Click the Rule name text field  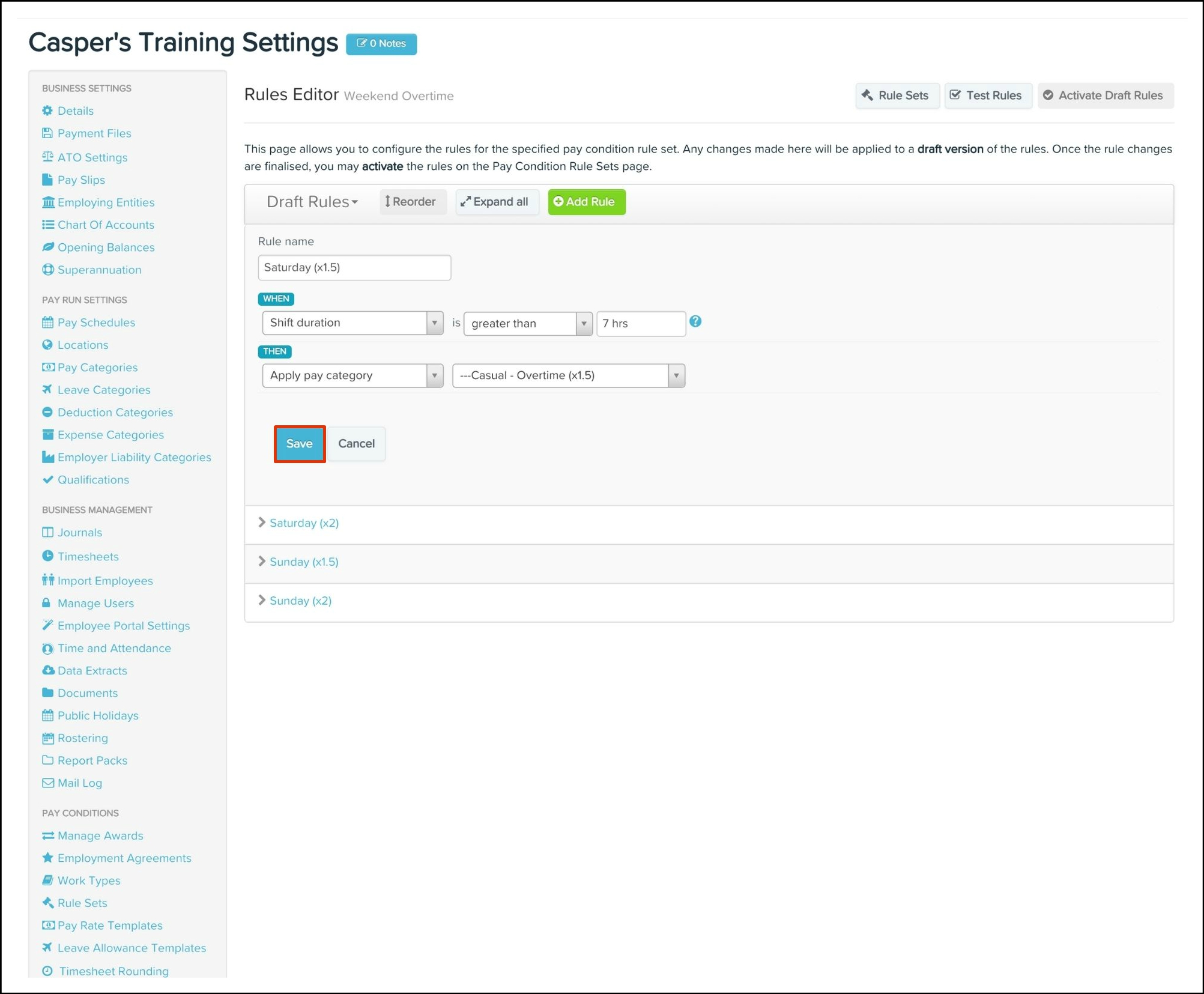point(354,268)
